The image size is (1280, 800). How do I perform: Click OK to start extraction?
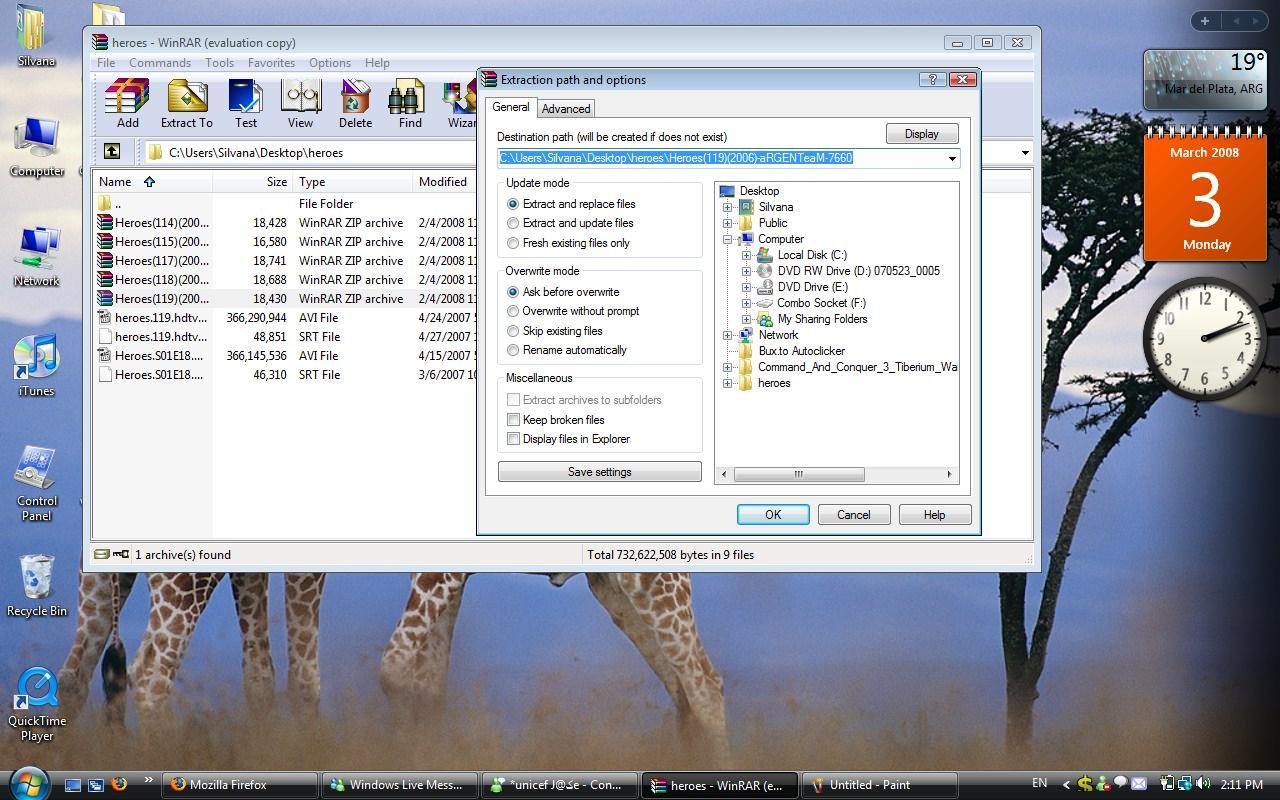(x=773, y=515)
